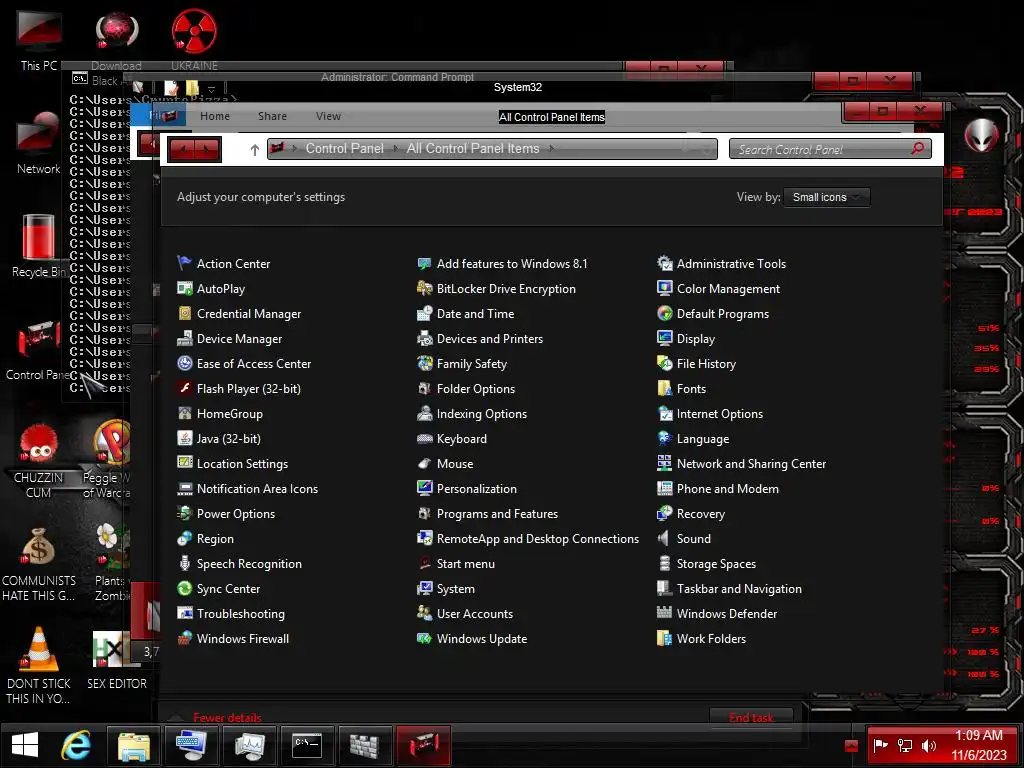Image resolution: width=1024 pixels, height=768 pixels.
Task: Select the Network desktop icon
Action: (39, 142)
